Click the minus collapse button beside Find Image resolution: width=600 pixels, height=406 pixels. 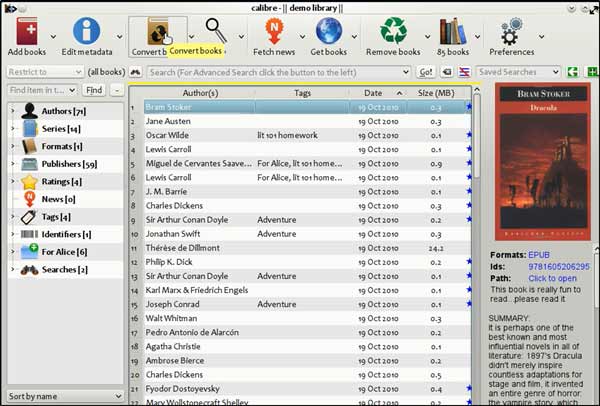coord(117,90)
